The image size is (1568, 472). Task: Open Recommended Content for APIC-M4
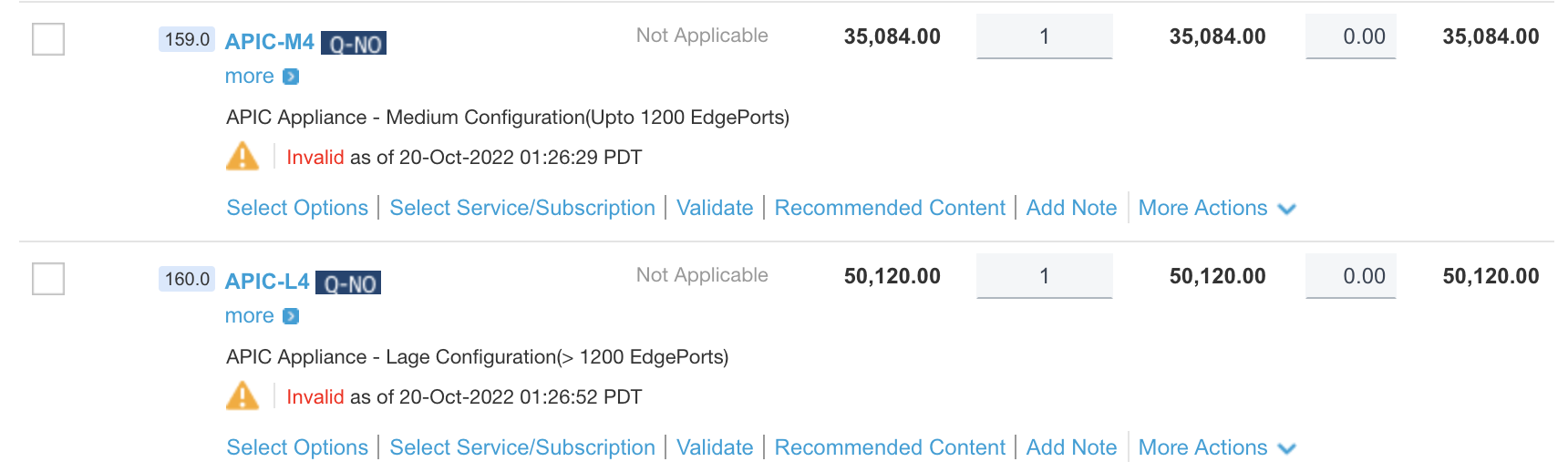tap(890, 208)
